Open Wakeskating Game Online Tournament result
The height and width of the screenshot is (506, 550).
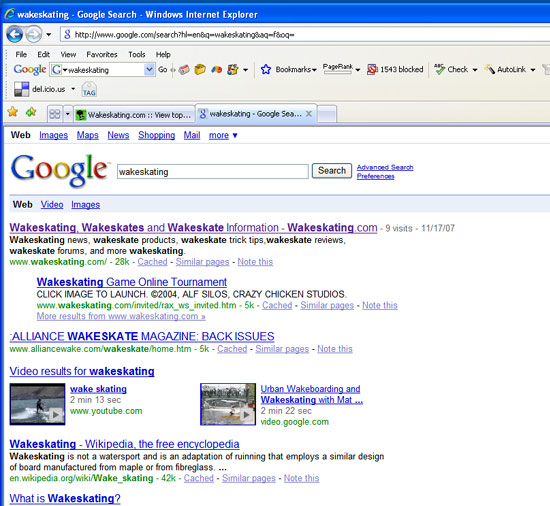[x=132, y=282]
